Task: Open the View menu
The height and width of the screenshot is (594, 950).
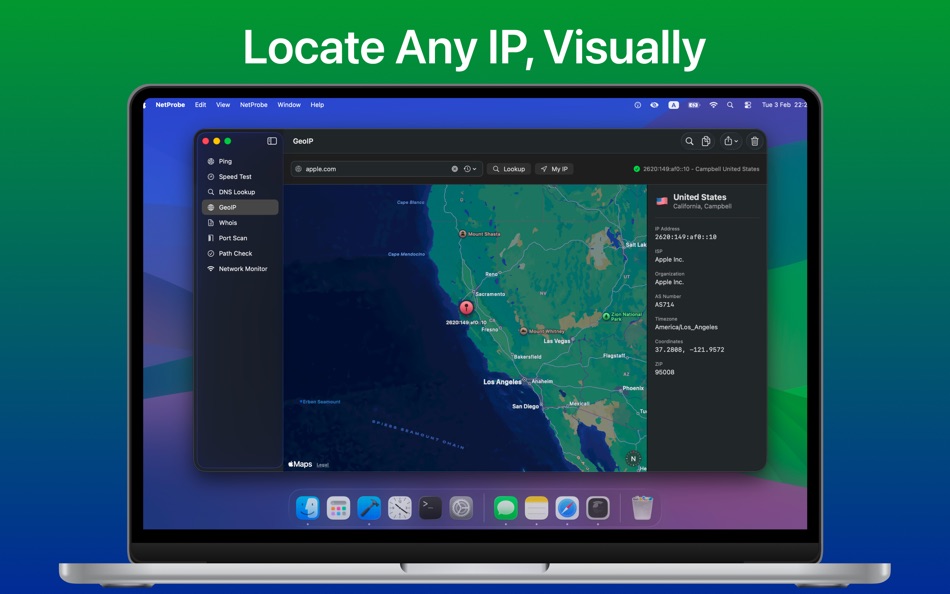Action: point(222,104)
